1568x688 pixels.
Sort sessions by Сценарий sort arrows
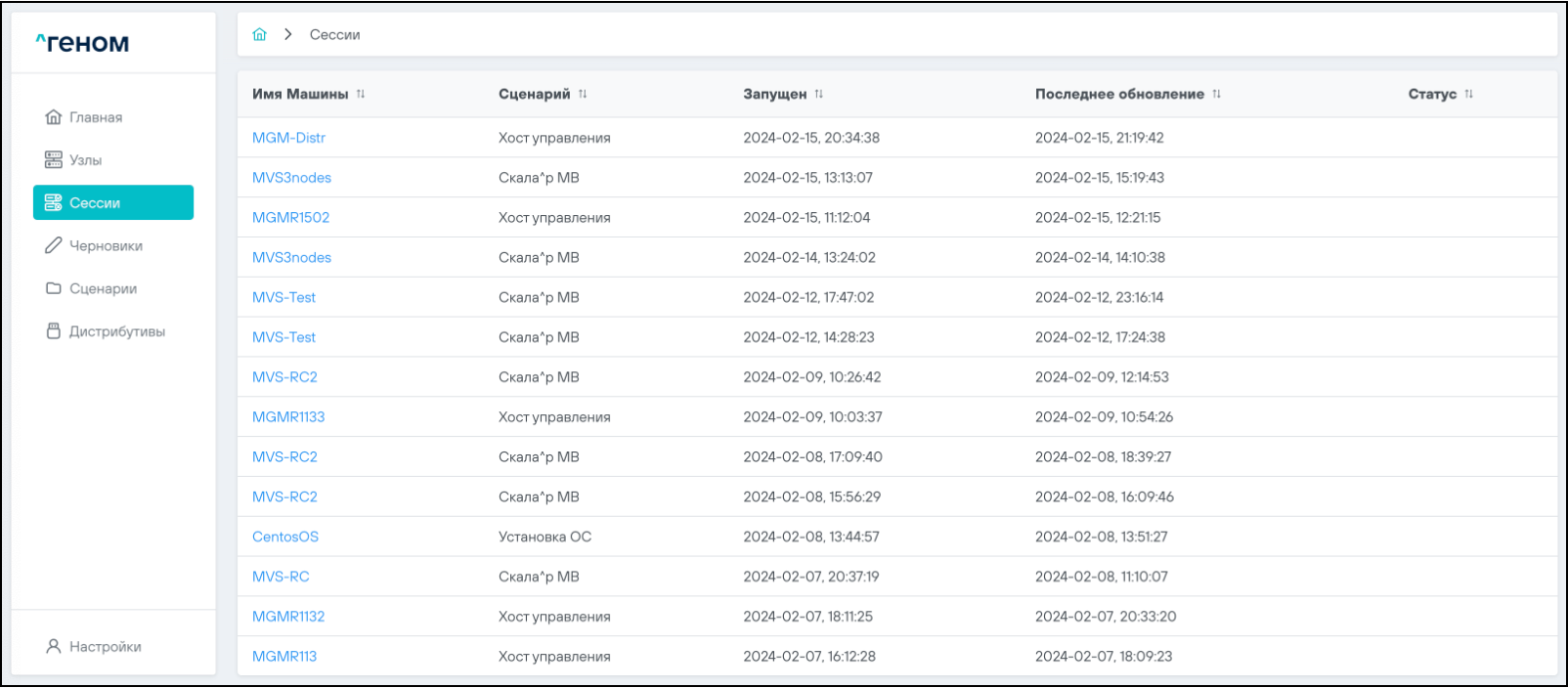[x=583, y=94]
